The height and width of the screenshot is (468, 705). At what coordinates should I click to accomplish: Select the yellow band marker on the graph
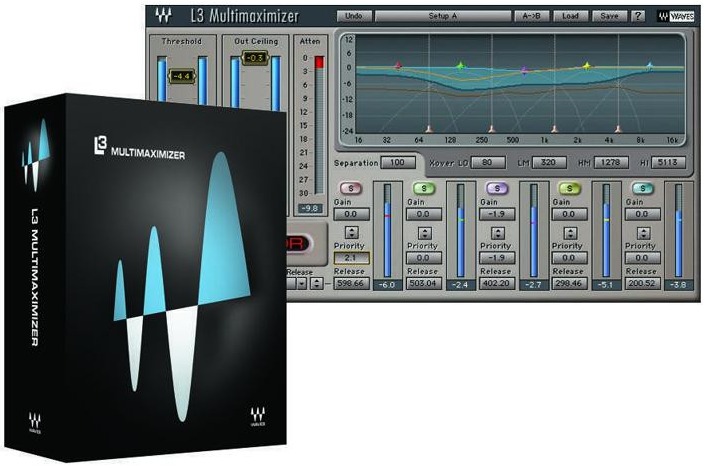point(587,66)
